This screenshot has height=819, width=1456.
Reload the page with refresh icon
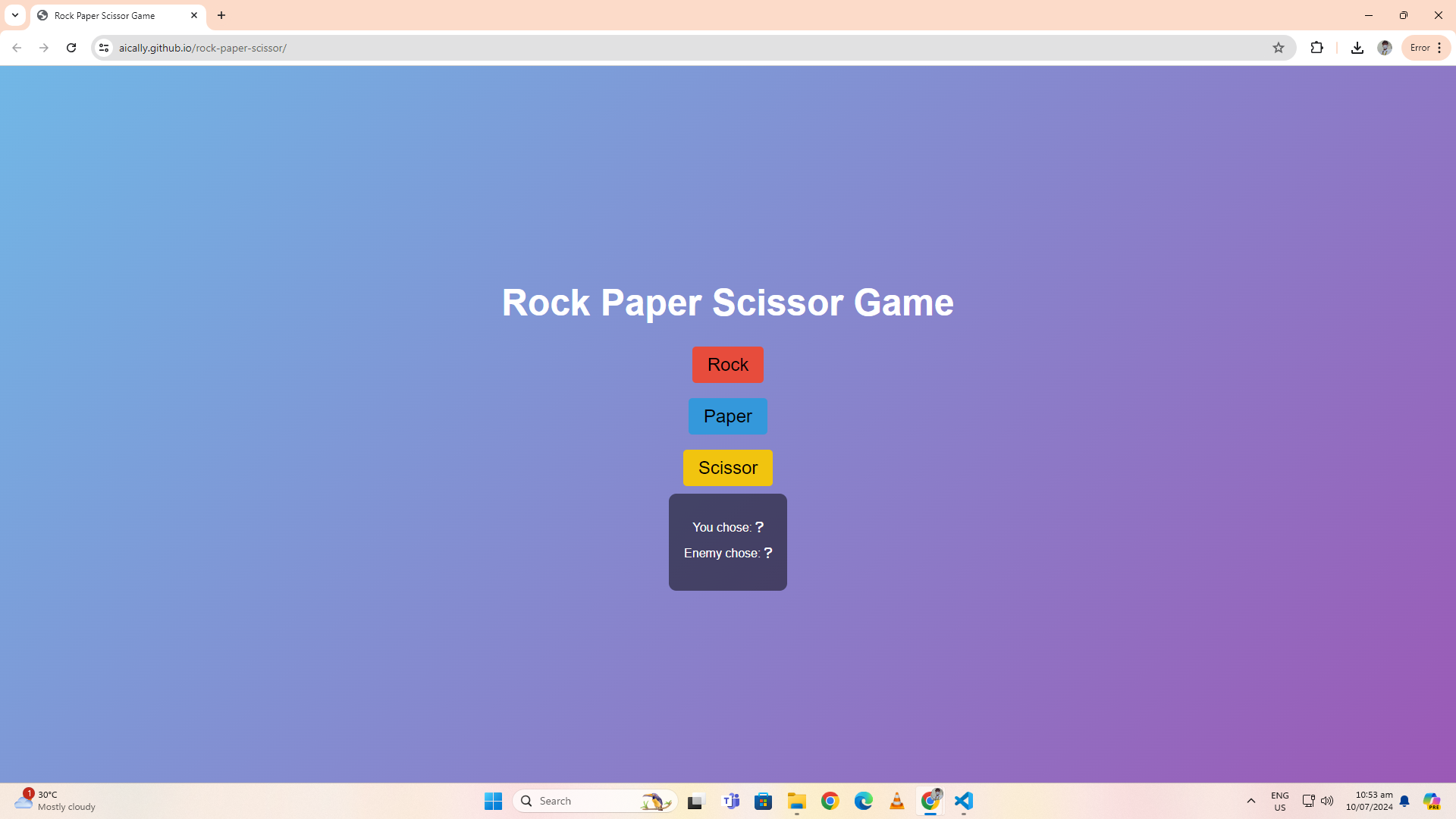(71, 48)
